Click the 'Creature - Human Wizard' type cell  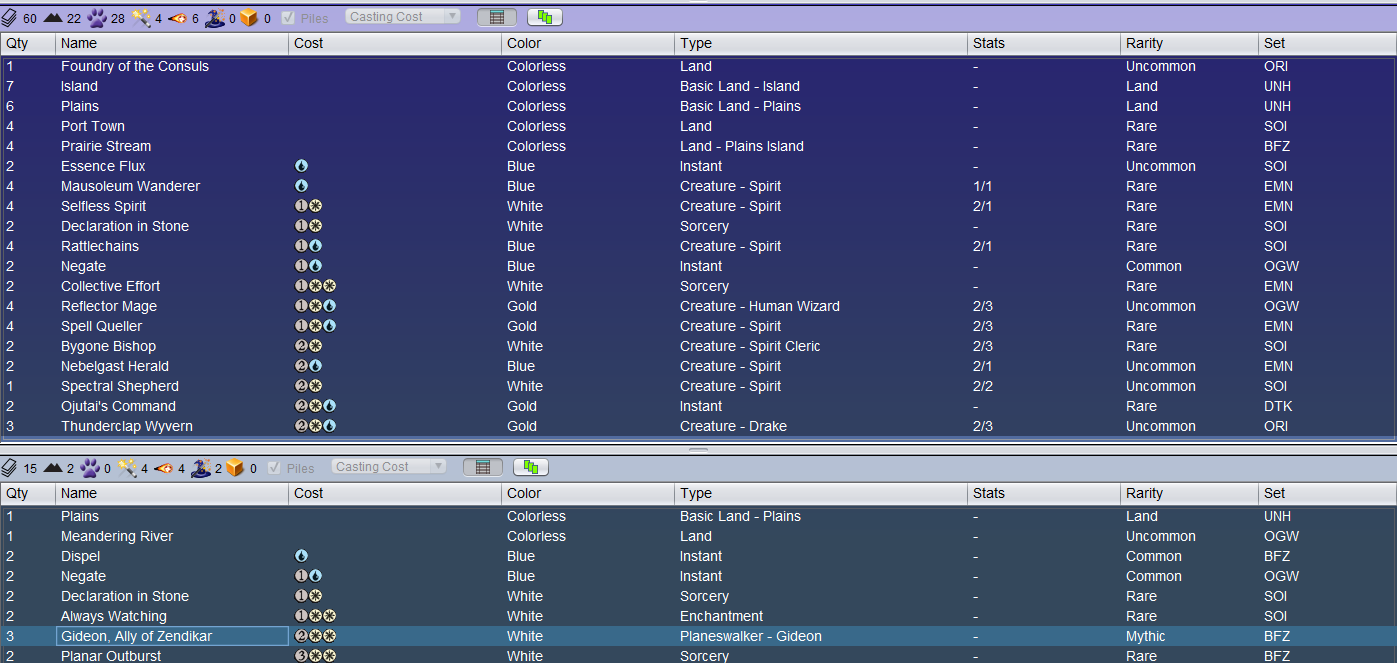pyautogui.click(x=760, y=306)
